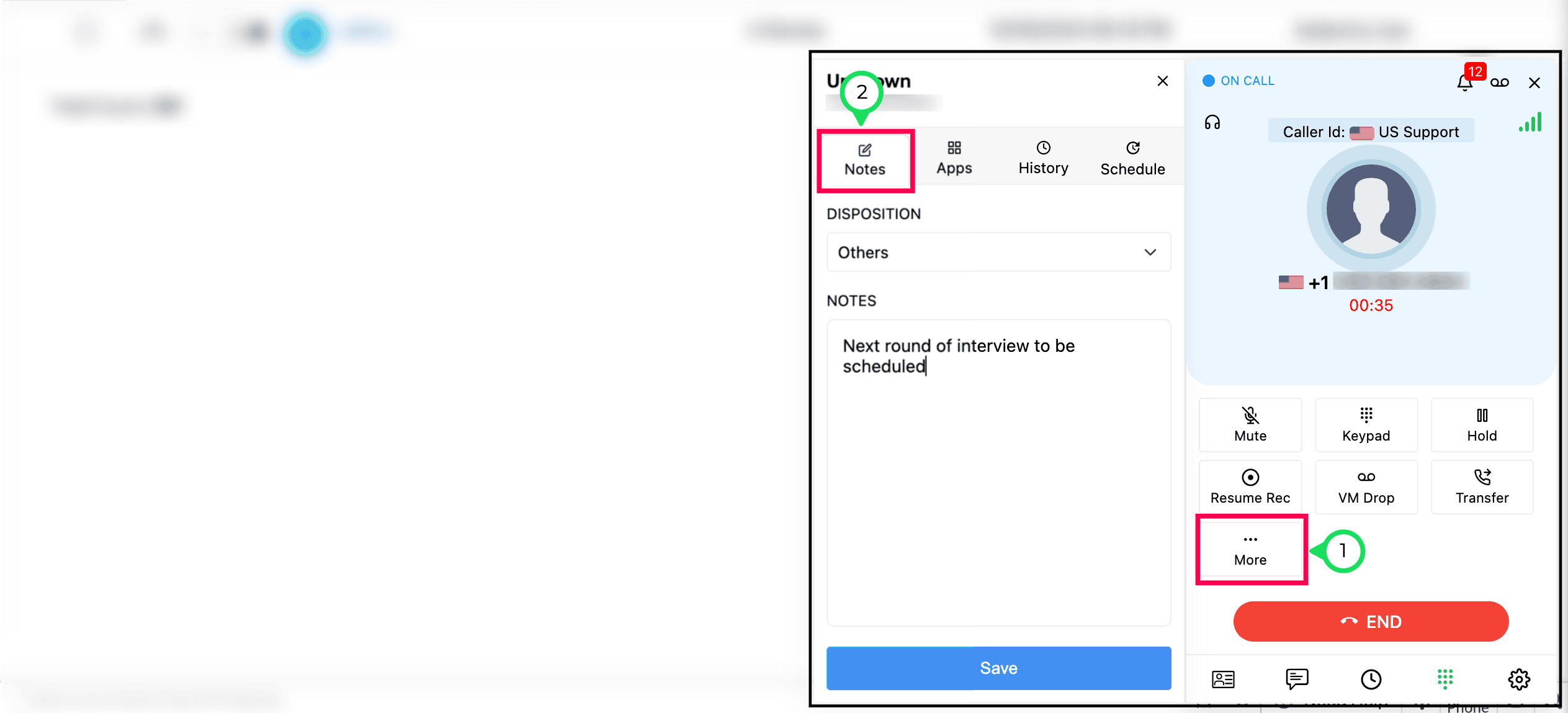1568x713 pixels.
Task: Click the blue Save button
Action: click(998, 668)
